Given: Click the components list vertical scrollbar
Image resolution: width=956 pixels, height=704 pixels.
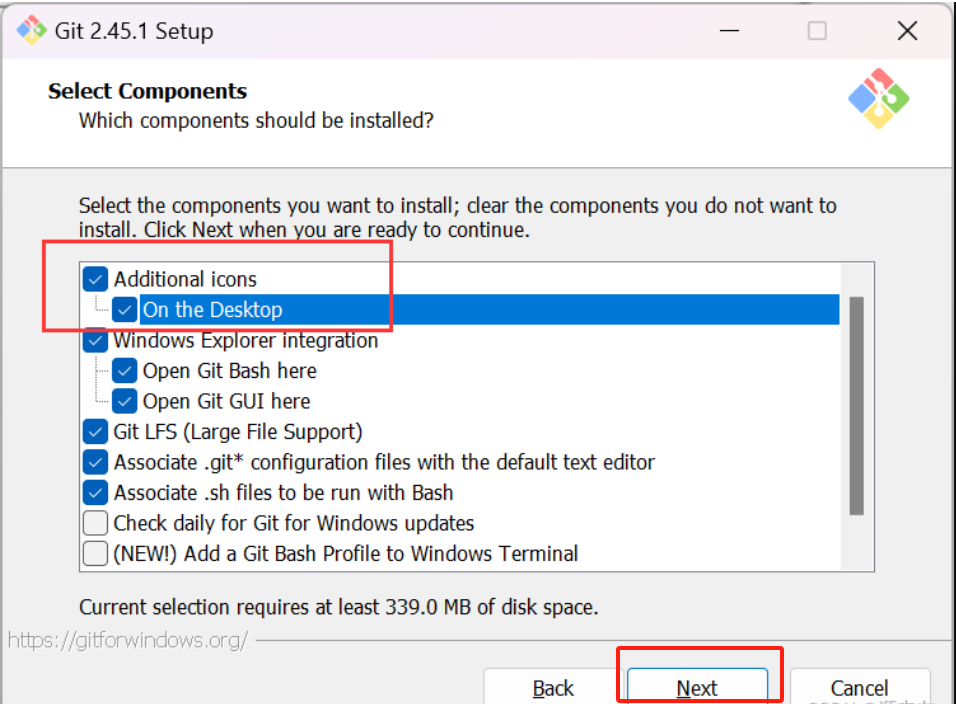Looking at the screenshot, I should (x=856, y=405).
